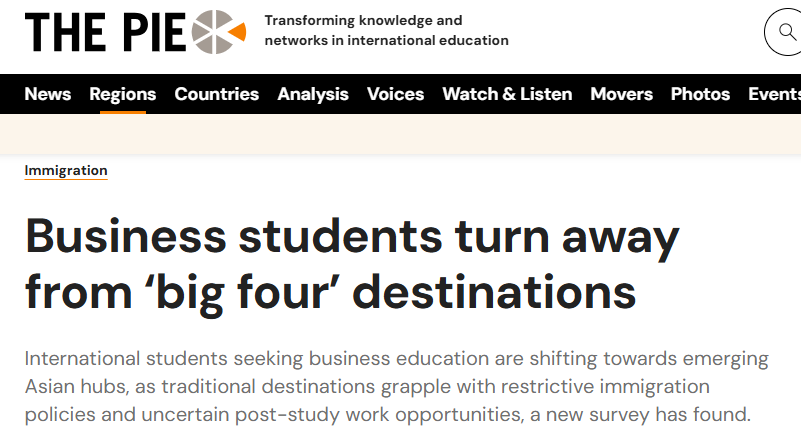Click the 'Transforming knowledge and' tagline line
The width and height of the screenshot is (801, 442).
363,20
